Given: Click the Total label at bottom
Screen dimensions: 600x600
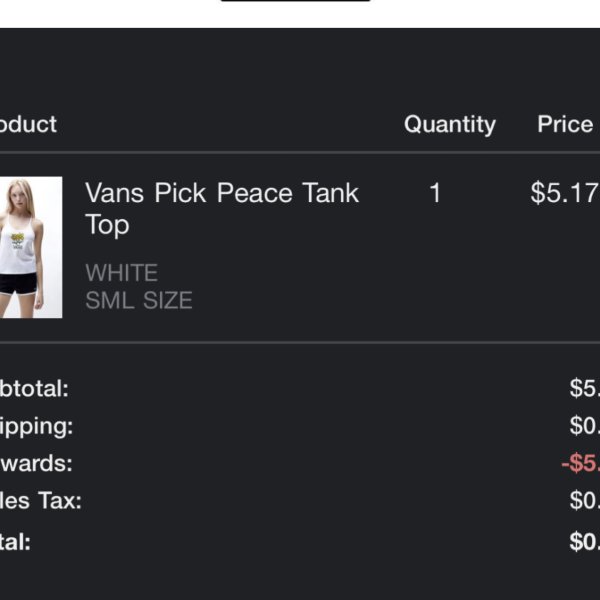Looking at the screenshot, I should 15,542.
